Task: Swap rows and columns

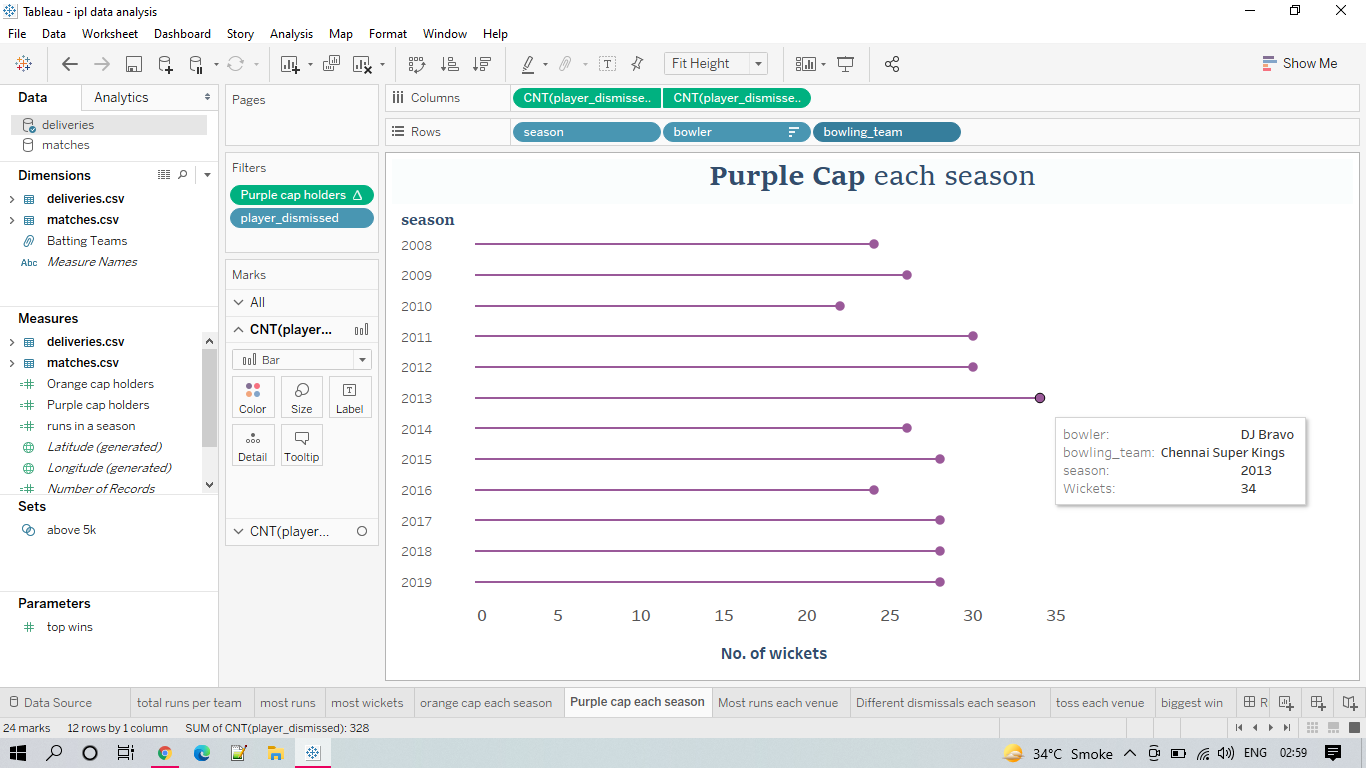Action: [417, 64]
